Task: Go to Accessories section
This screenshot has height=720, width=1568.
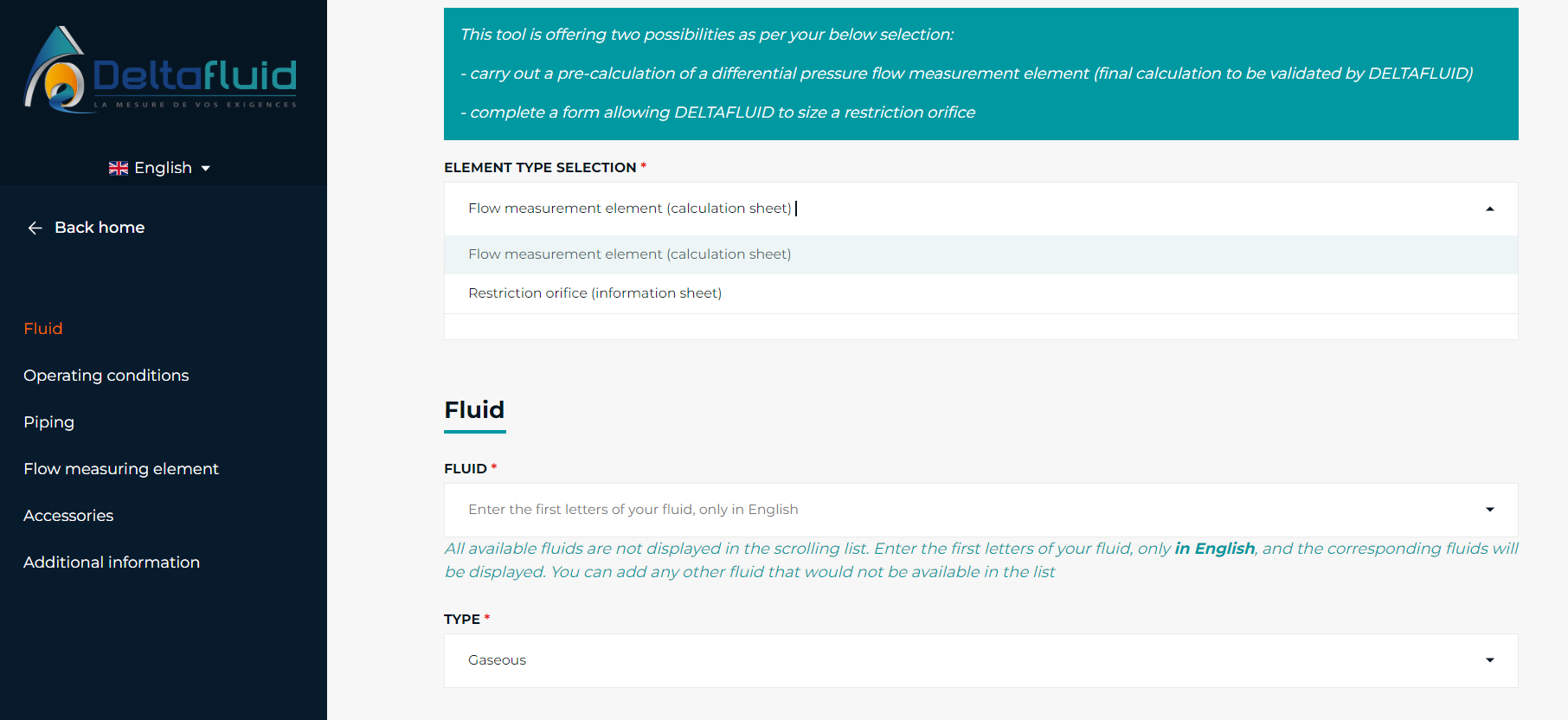Action: click(68, 516)
